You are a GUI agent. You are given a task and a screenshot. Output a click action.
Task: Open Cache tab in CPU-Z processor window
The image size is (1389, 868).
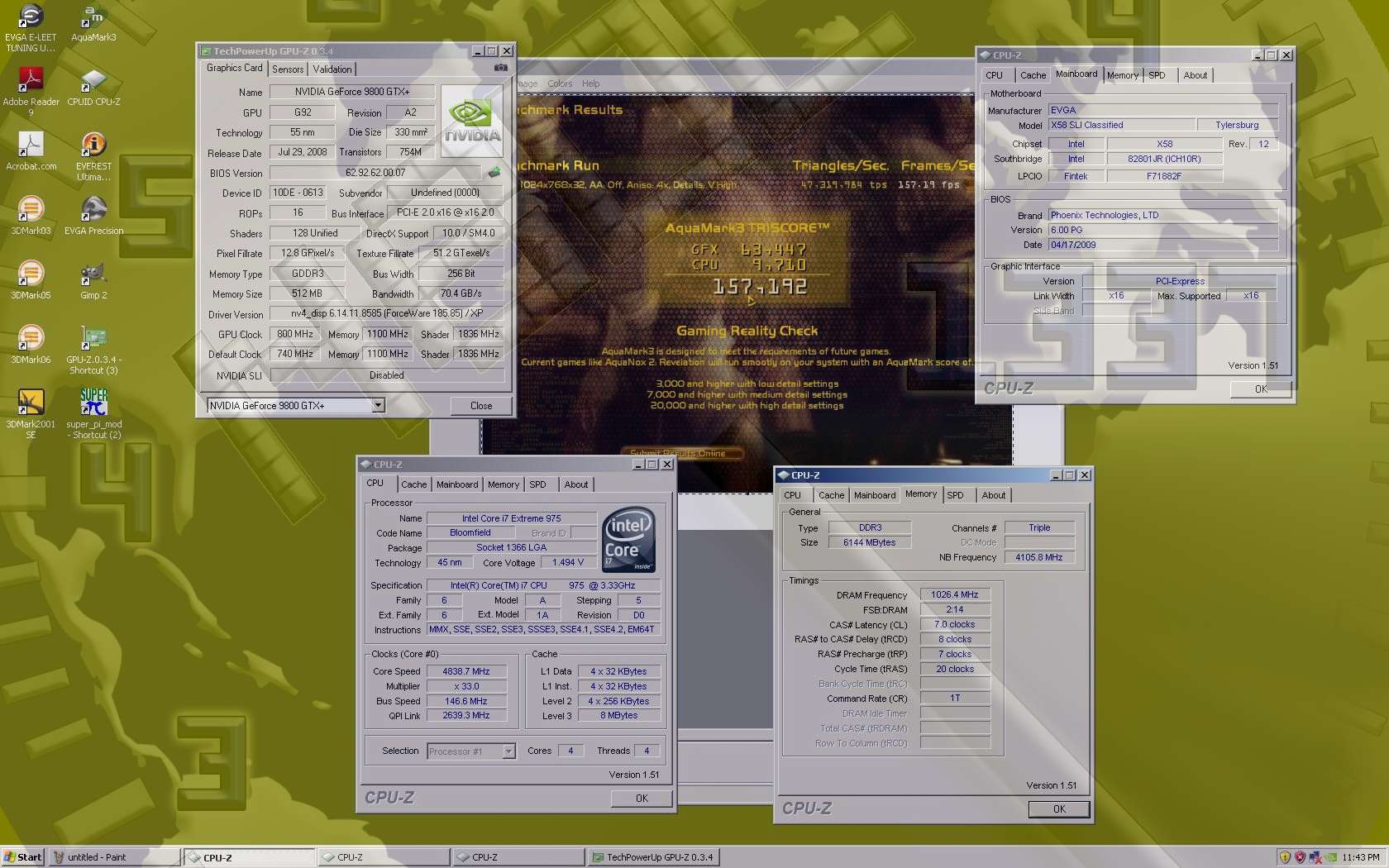pyautogui.click(x=414, y=484)
